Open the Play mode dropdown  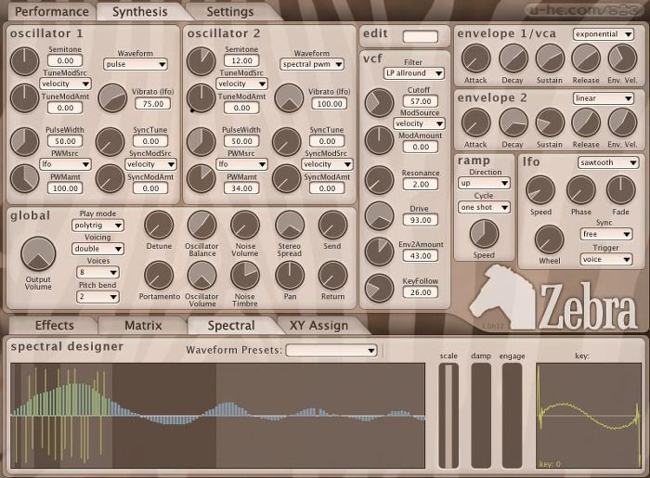(100, 225)
